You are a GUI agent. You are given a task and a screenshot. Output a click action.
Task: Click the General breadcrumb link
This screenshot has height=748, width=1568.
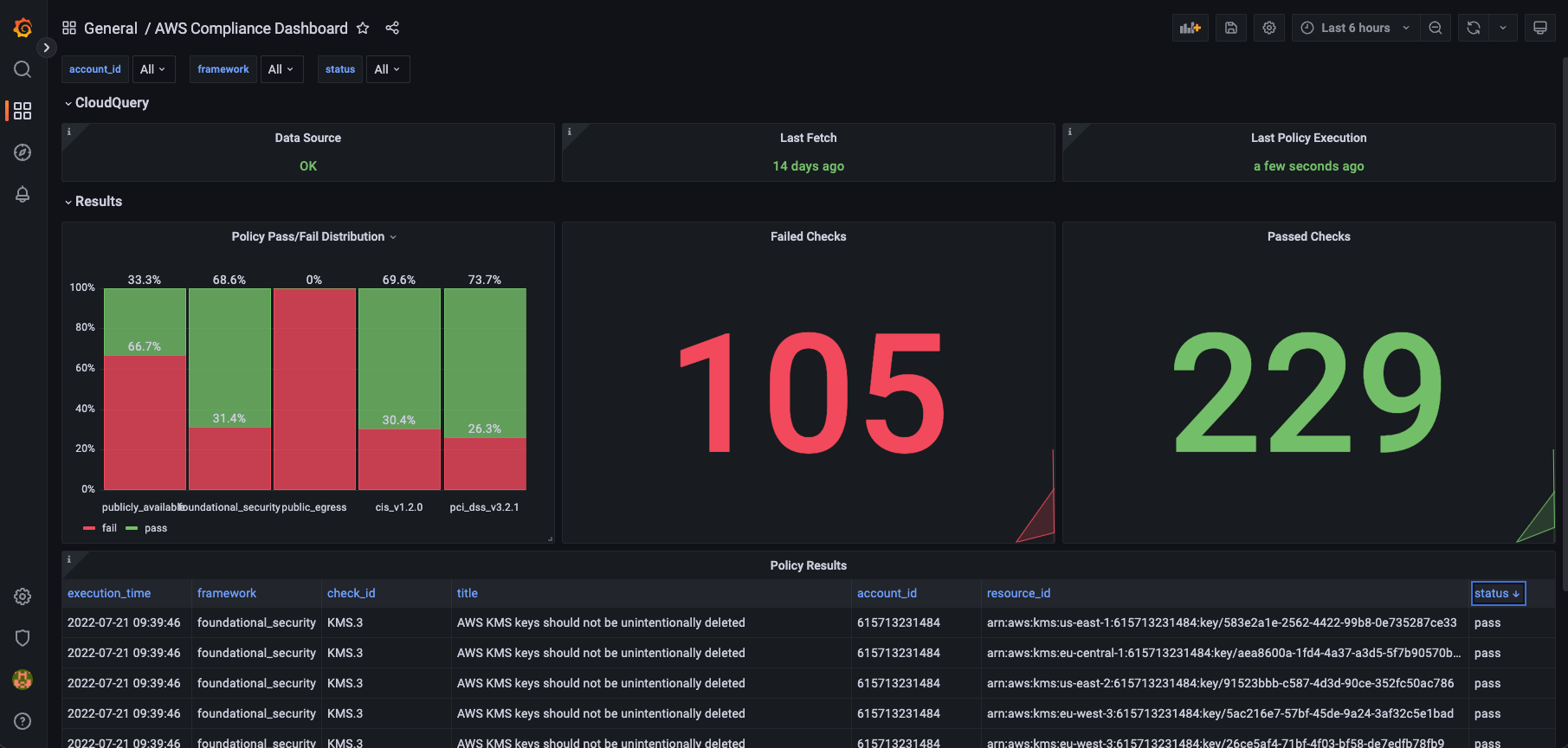pyautogui.click(x=110, y=29)
